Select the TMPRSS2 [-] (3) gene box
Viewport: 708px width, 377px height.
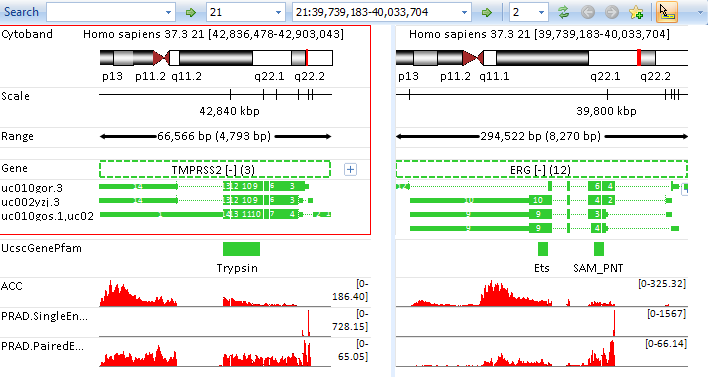click(215, 169)
